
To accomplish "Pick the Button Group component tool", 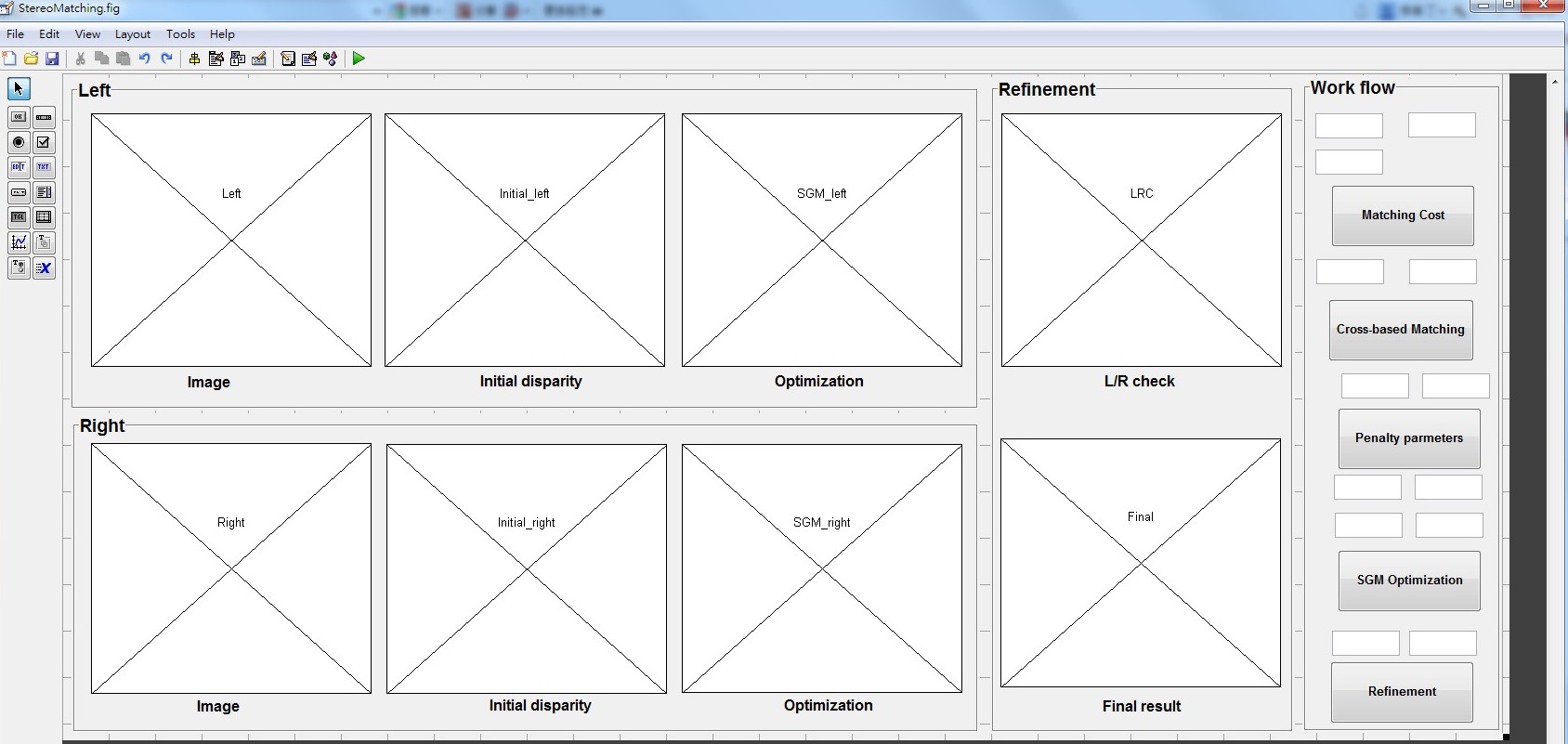I will point(19,268).
